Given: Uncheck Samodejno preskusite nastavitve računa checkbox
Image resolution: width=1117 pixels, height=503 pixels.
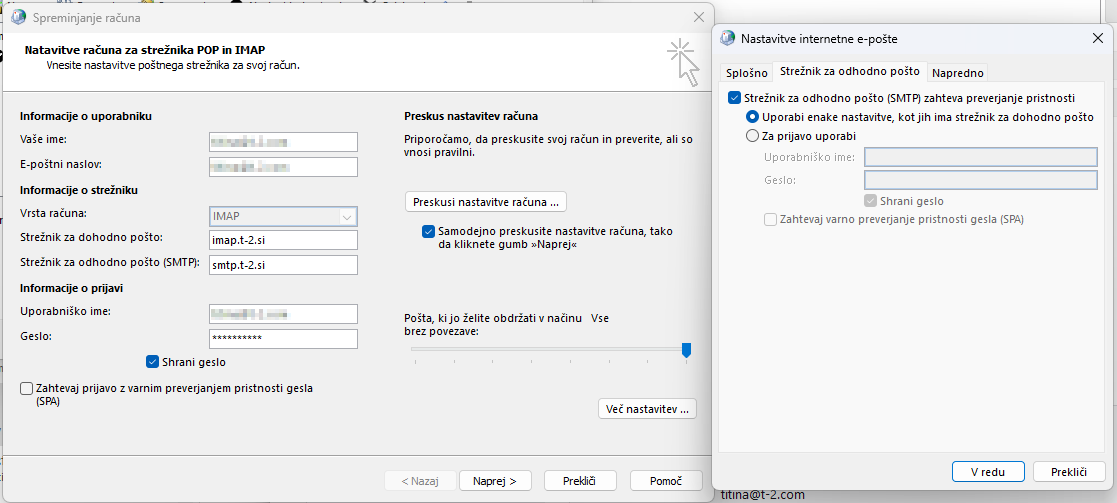Looking at the screenshot, I should pyautogui.click(x=429, y=231).
